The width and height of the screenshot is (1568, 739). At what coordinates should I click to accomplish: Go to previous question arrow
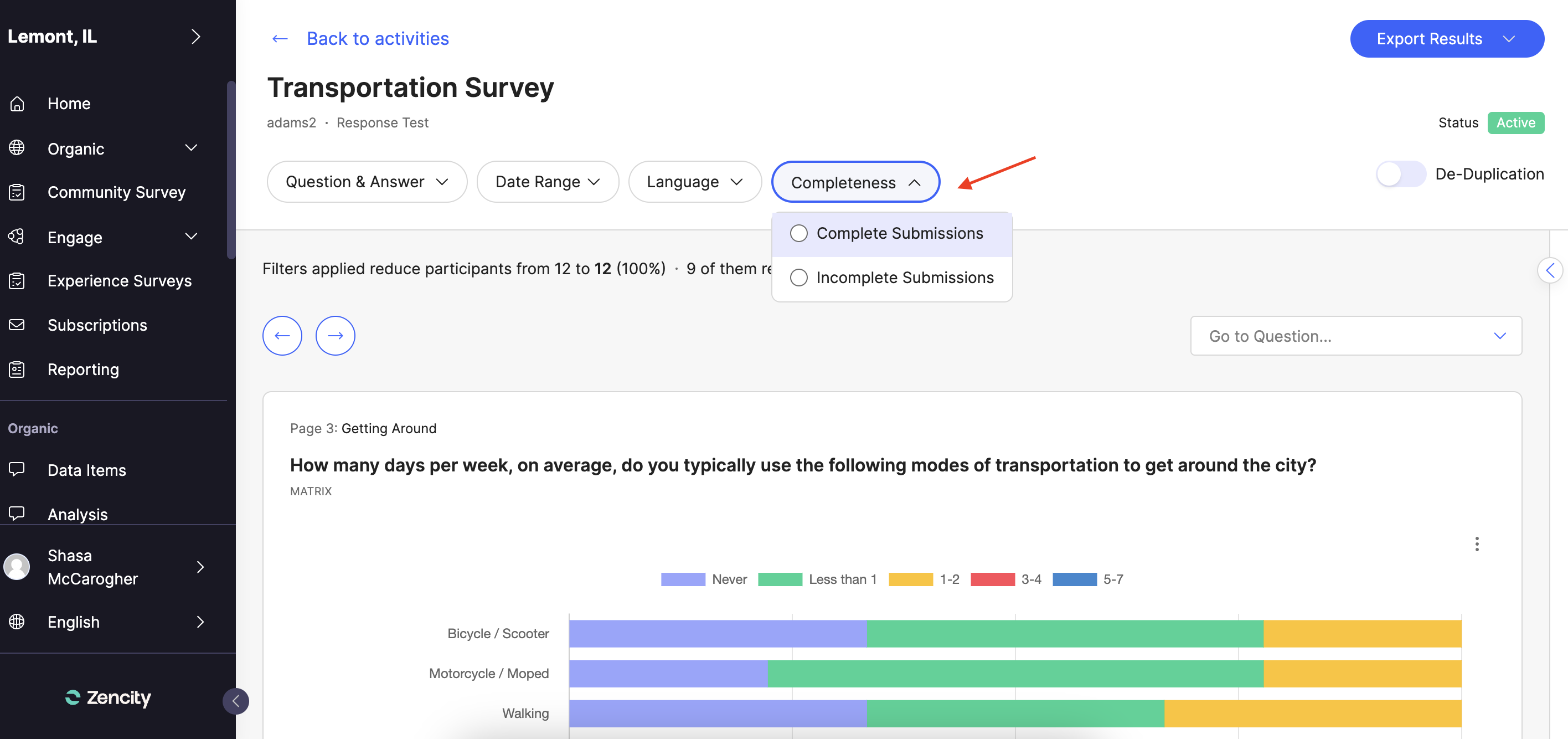click(x=282, y=336)
